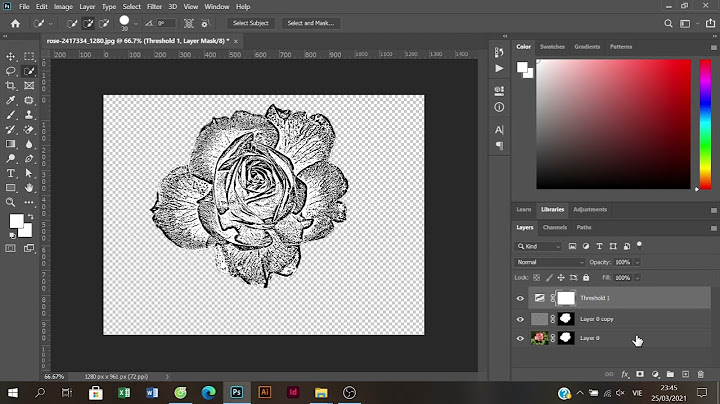Screen dimensions: 720x404
Task: Toggle lock image pixels brush icon
Action: 549,278
